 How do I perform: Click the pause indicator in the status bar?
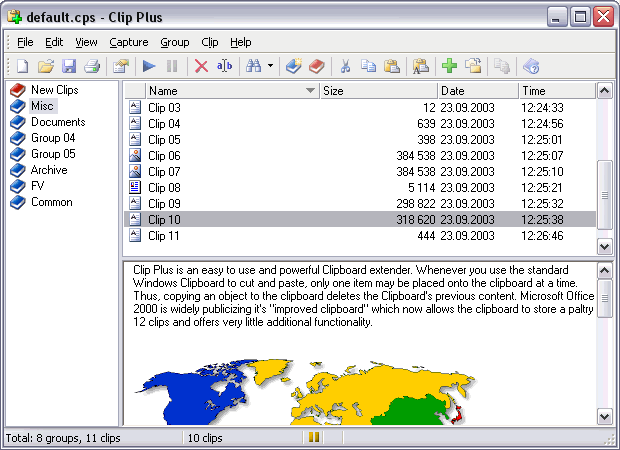(x=314, y=437)
